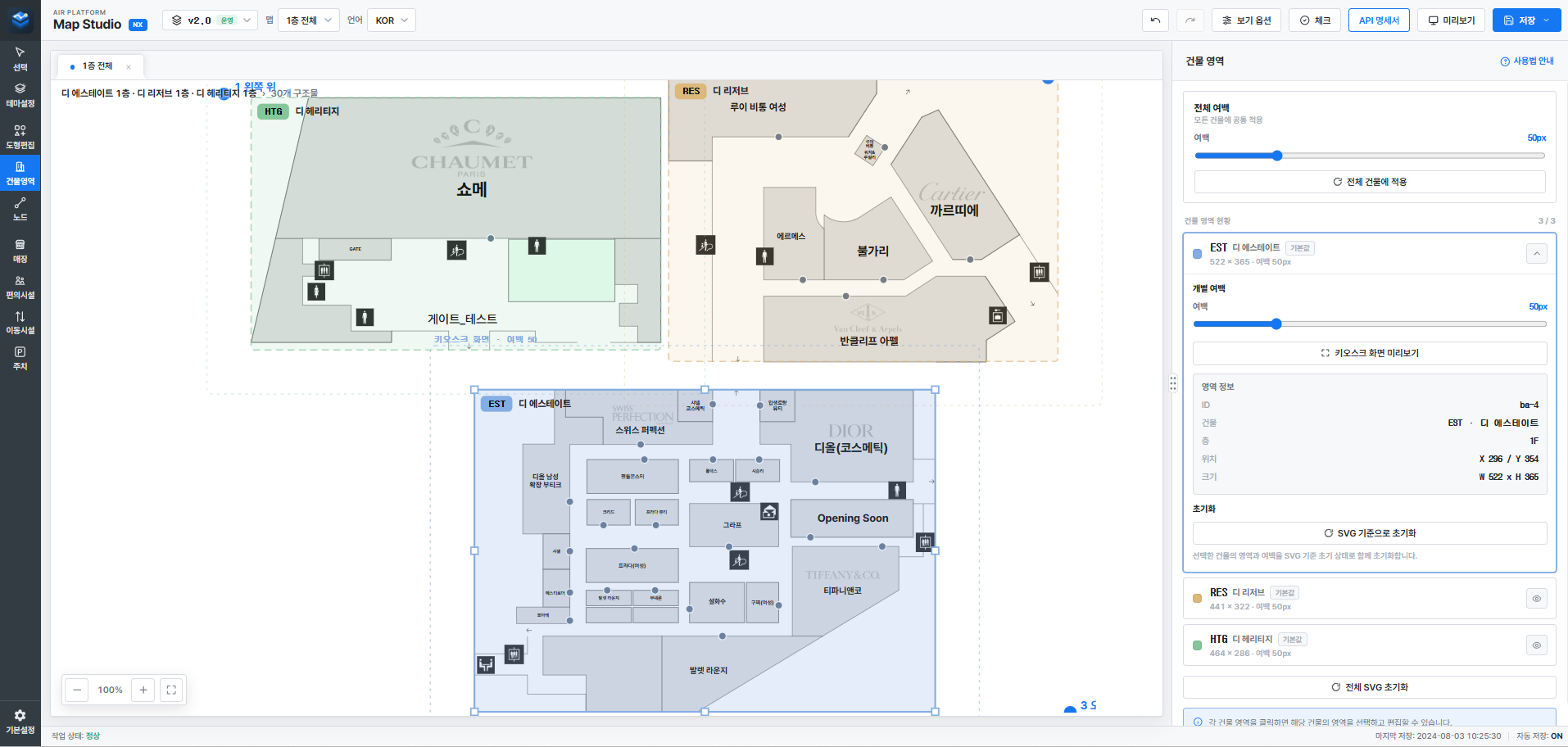
Task: Click the locker icon near 반클리프 아펠
Action: point(998,315)
